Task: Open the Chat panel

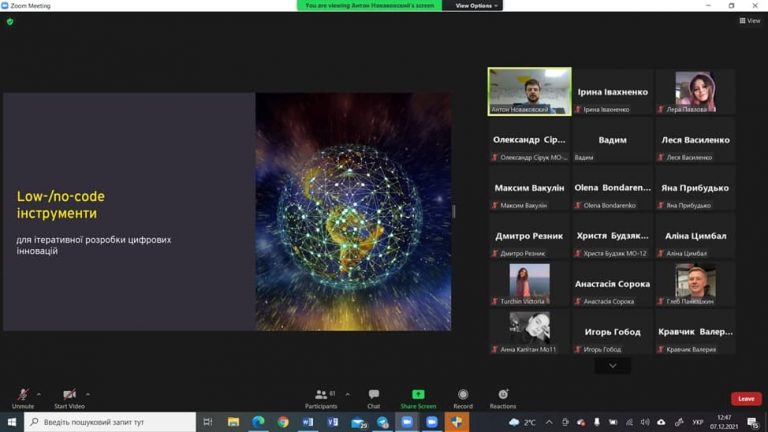Action: pyautogui.click(x=374, y=396)
